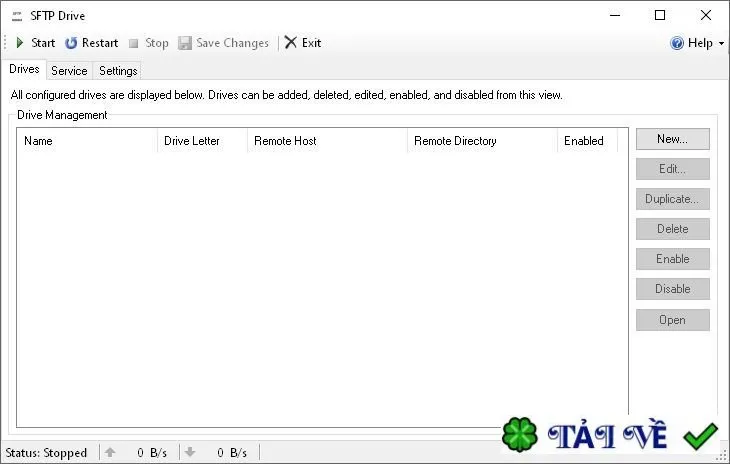This screenshot has width=730, height=464.
Task: Click the Delete button
Action: tap(673, 229)
